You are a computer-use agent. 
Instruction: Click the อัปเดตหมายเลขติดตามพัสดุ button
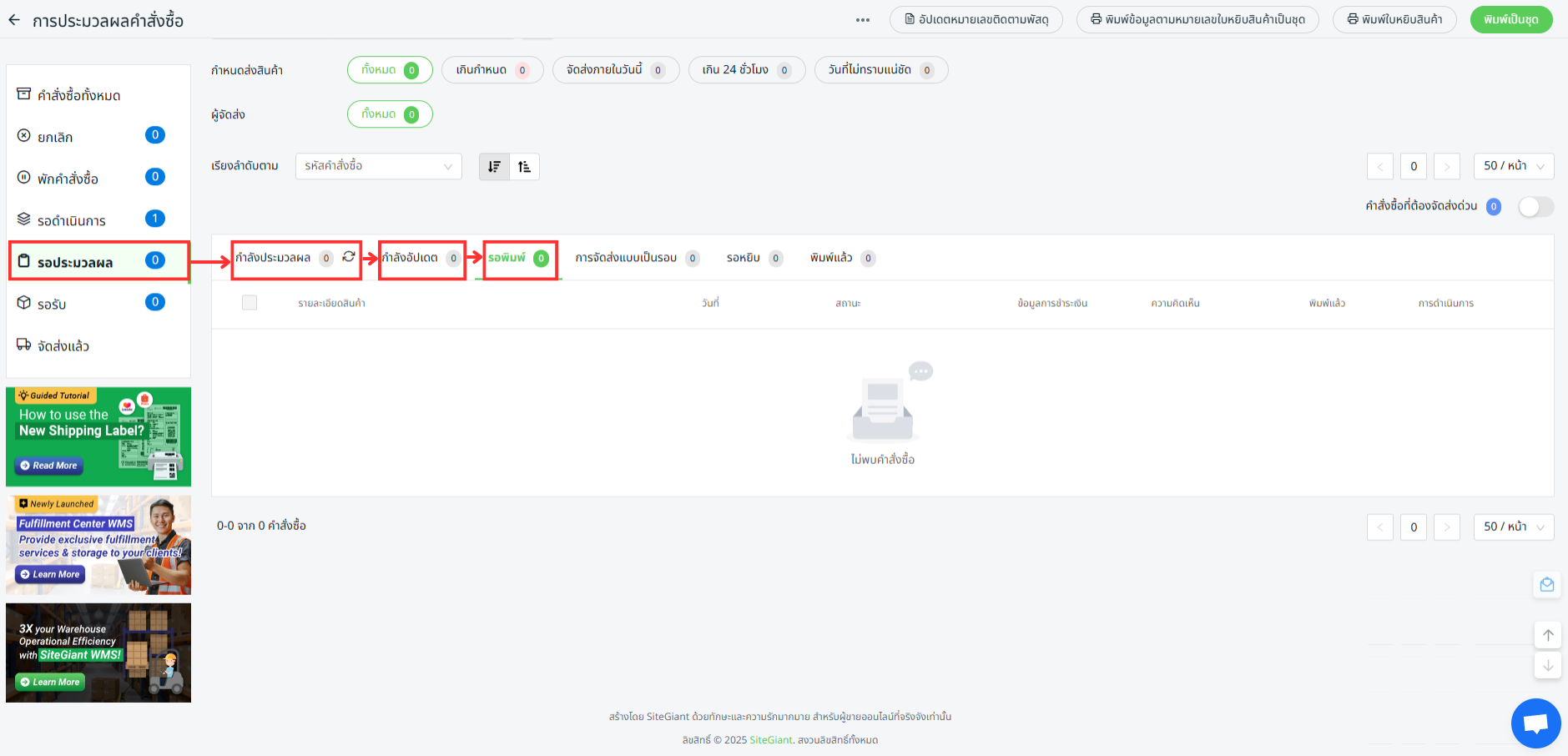pos(976,19)
